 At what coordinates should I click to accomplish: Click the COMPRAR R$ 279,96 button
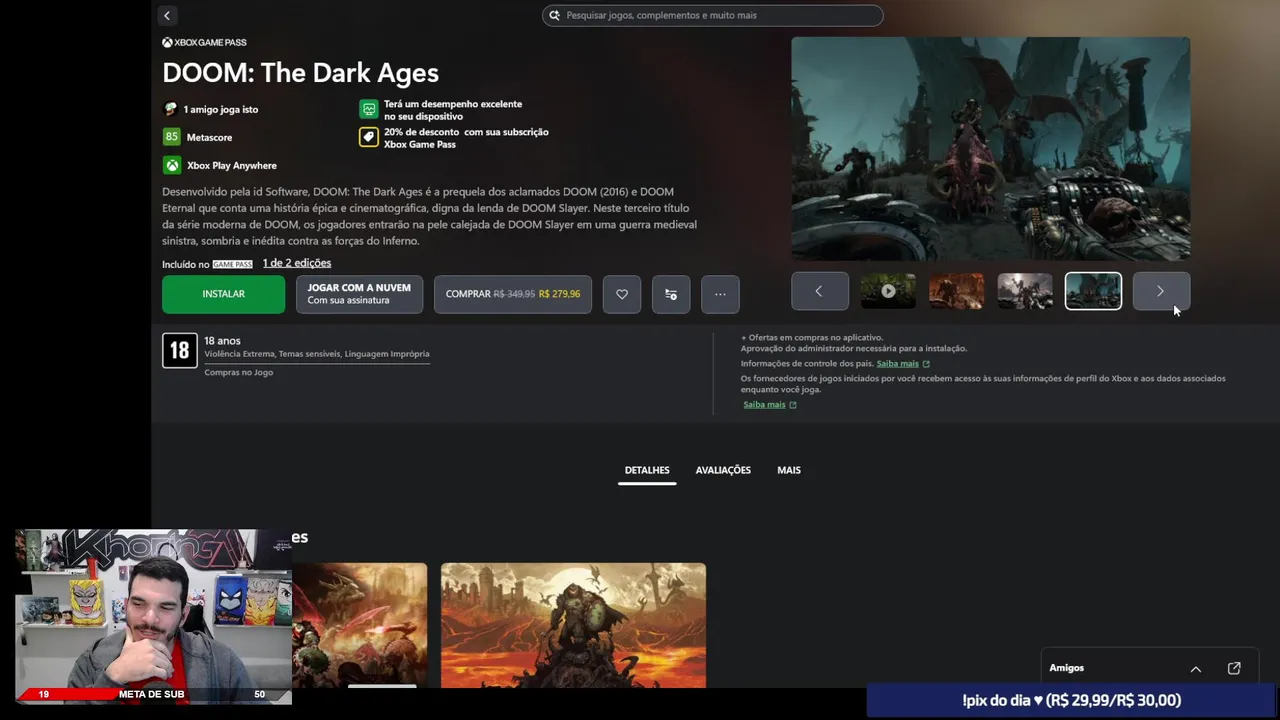pyautogui.click(x=513, y=294)
